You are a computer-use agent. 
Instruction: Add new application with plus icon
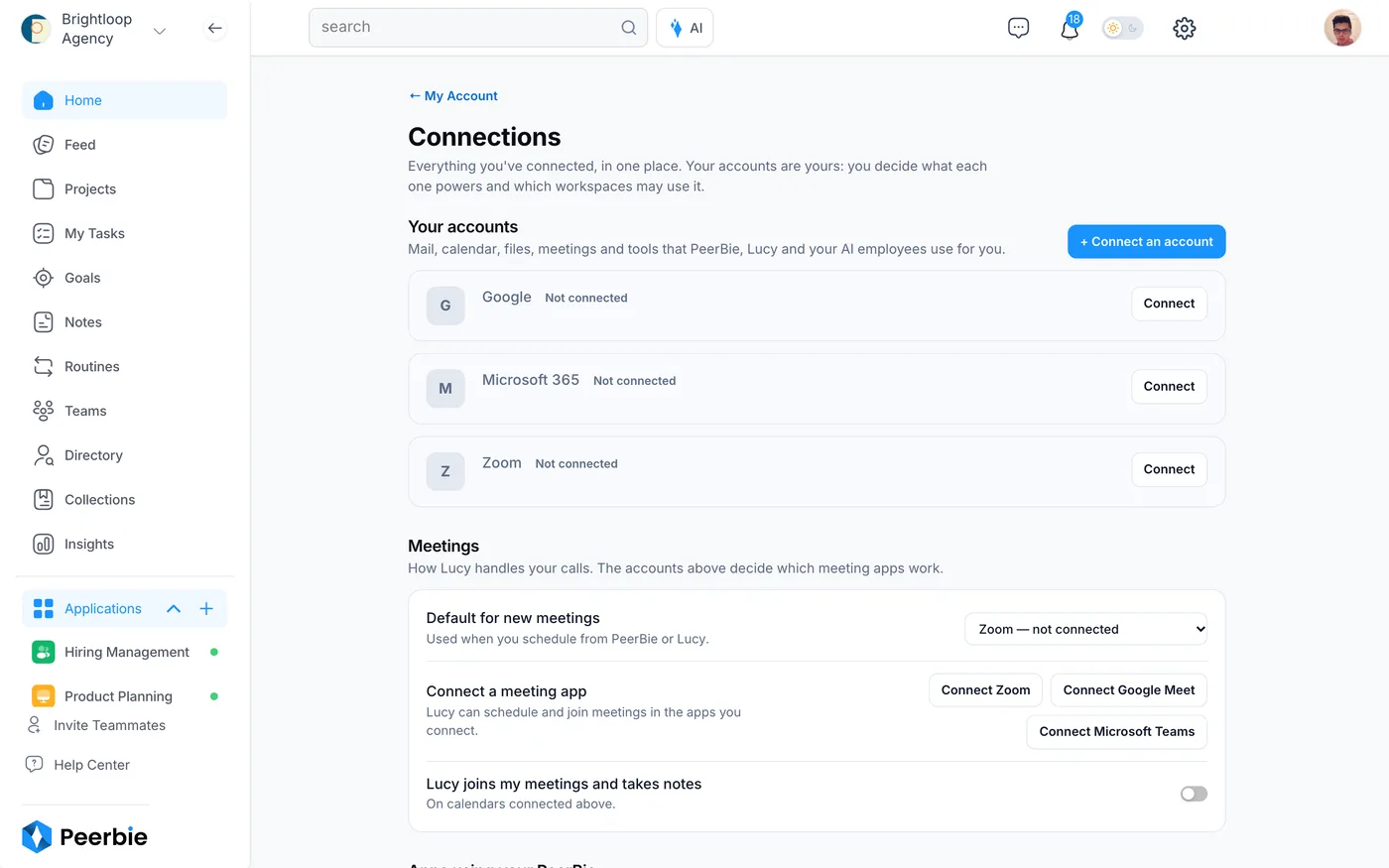[x=206, y=608]
